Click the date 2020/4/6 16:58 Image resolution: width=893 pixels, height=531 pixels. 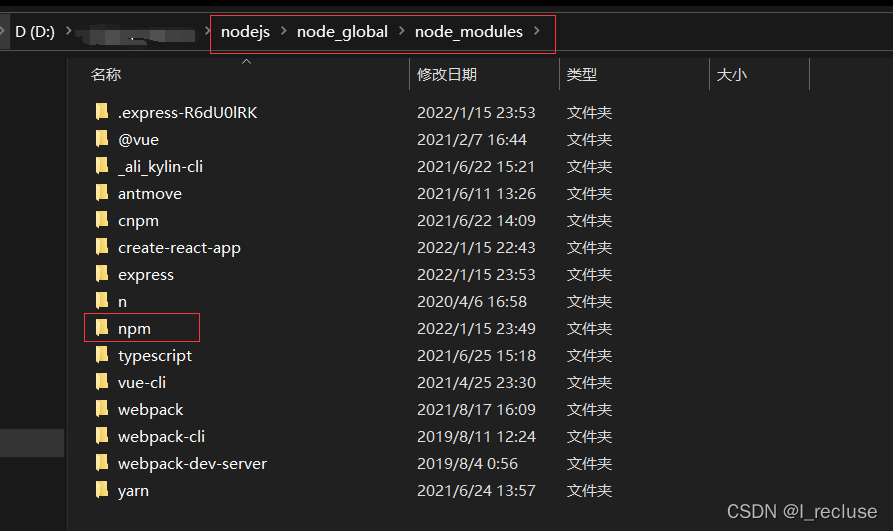click(472, 301)
